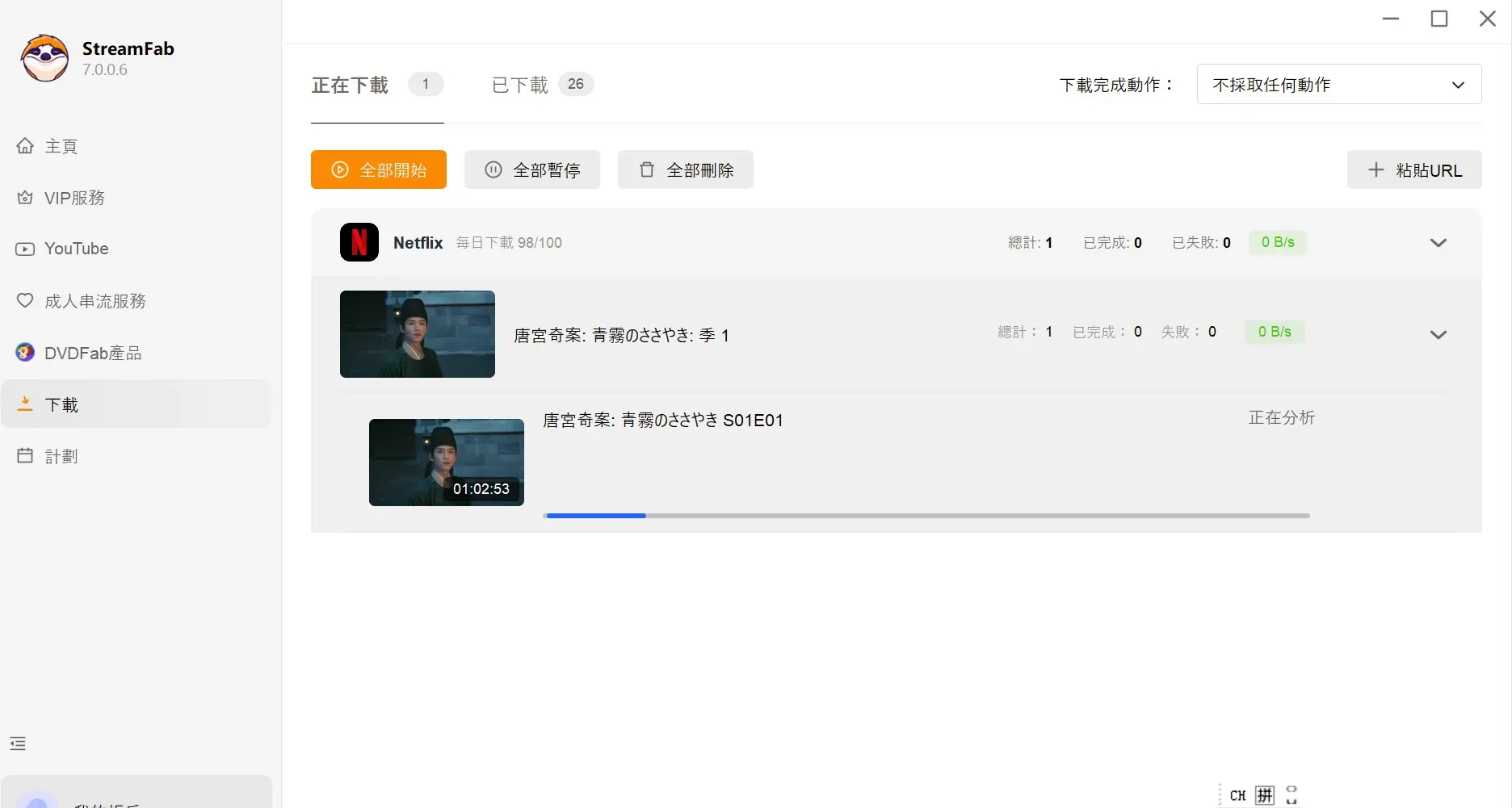
Task: Click the season title 唐宮奇案 季 1
Action: coord(622,335)
